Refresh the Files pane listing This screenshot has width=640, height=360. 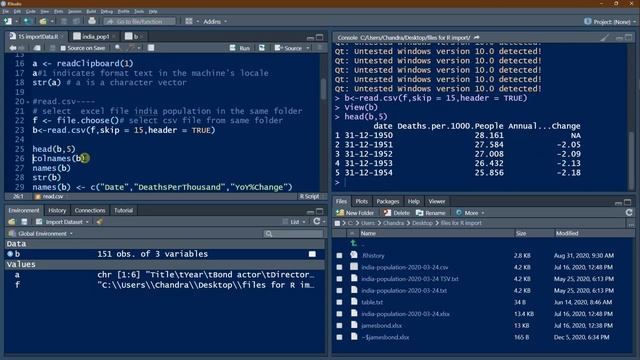coord(629,212)
